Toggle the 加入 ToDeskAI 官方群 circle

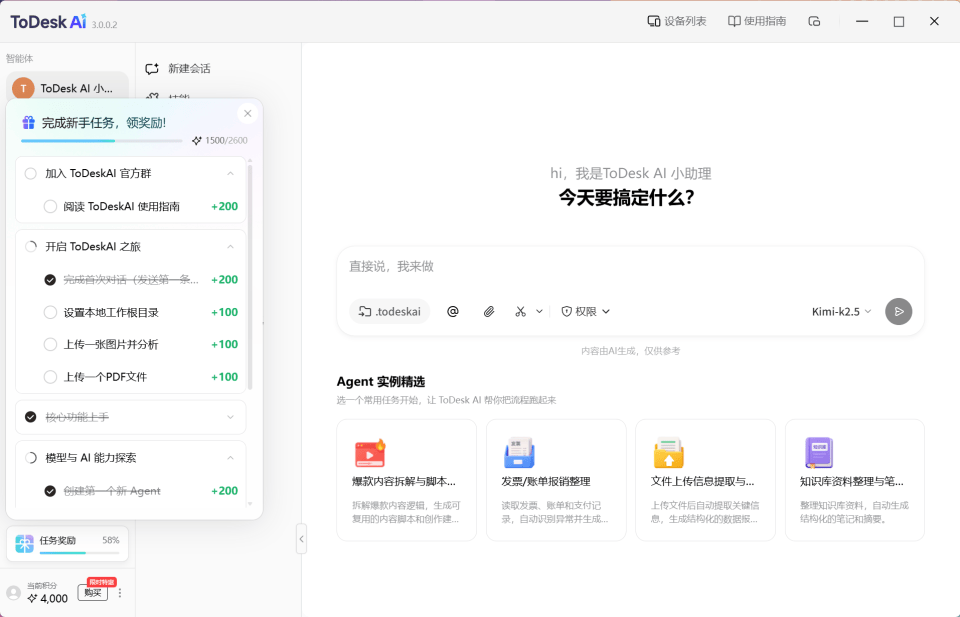pyautogui.click(x=30, y=173)
